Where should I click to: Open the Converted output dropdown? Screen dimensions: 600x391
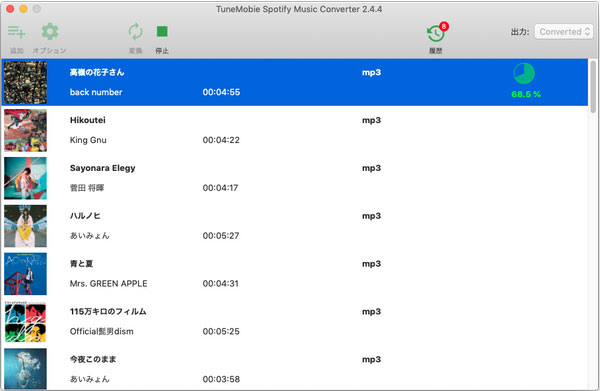pyautogui.click(x=564, y=32)
